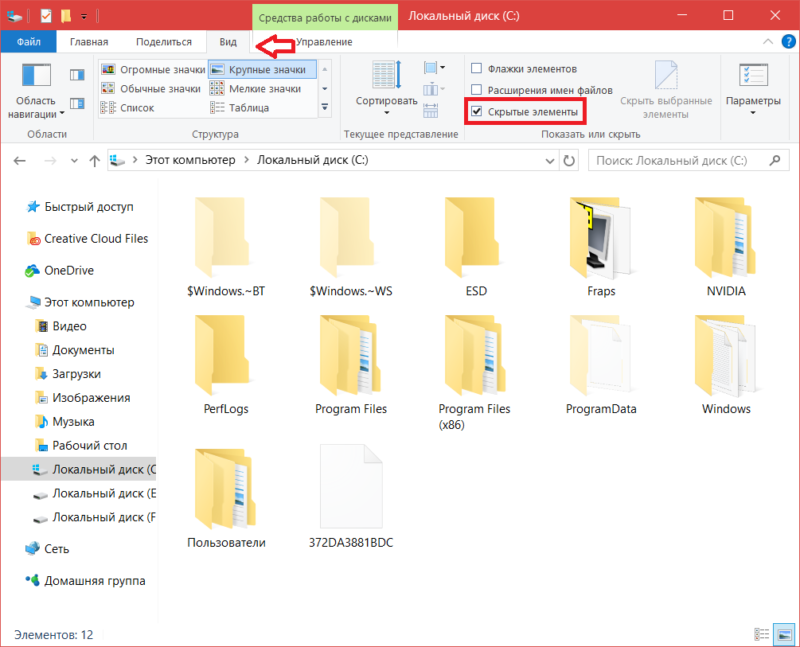
Task: Choose Крупные значки layout
Action: (x=262, y=69)
